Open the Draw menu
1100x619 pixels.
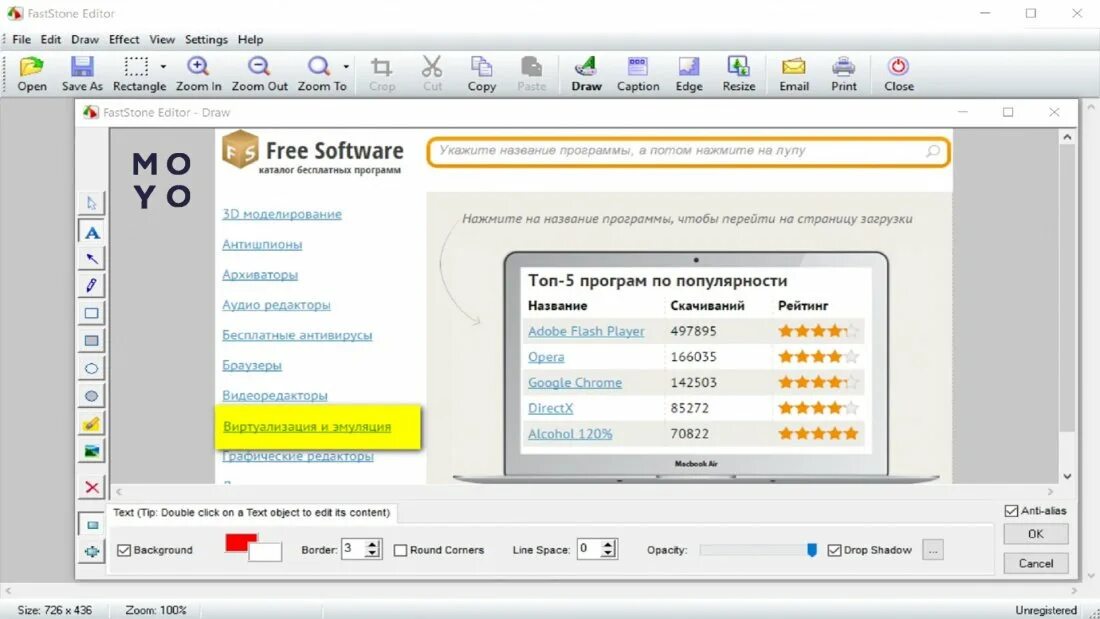[x=85, y=39]
